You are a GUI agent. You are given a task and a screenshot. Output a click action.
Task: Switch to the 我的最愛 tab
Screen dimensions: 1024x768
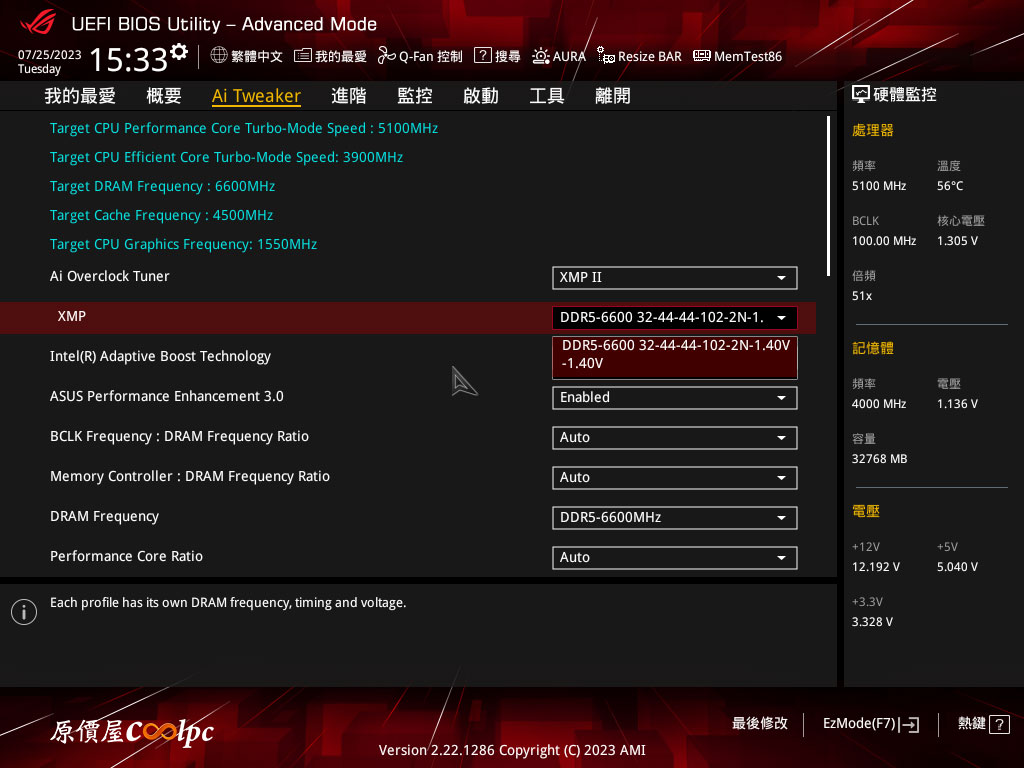pyautogui.click(x=80, y=96)
